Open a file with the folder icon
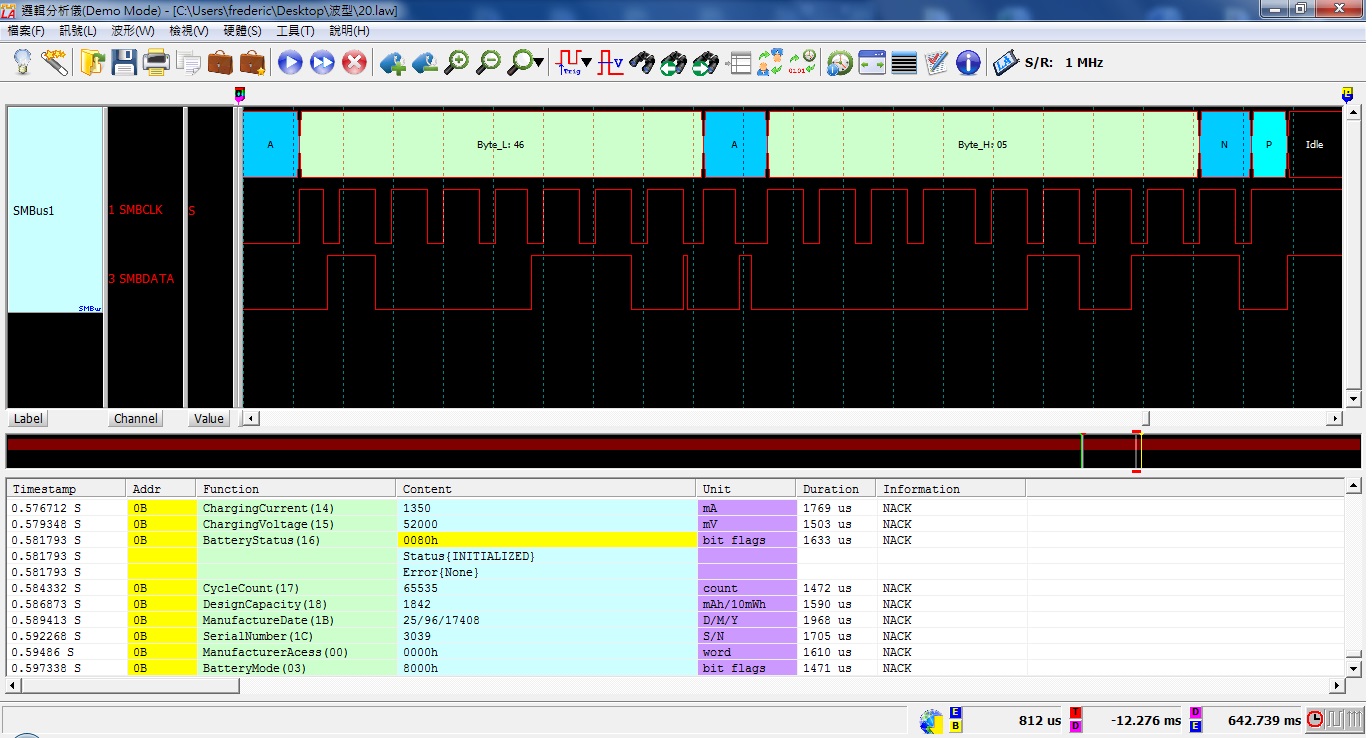This screenshot has height=738, width=1372. point(92,63)
